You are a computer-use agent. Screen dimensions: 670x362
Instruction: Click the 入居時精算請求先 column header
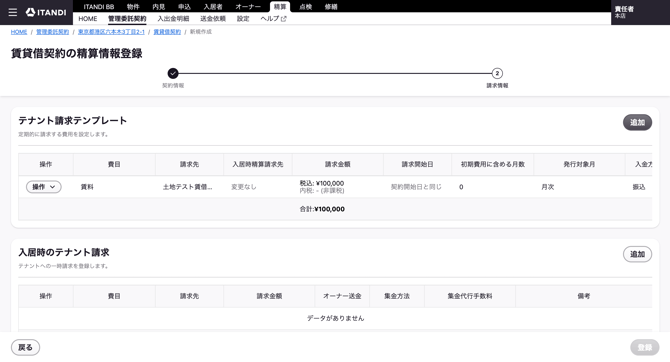tap(258, 164)
